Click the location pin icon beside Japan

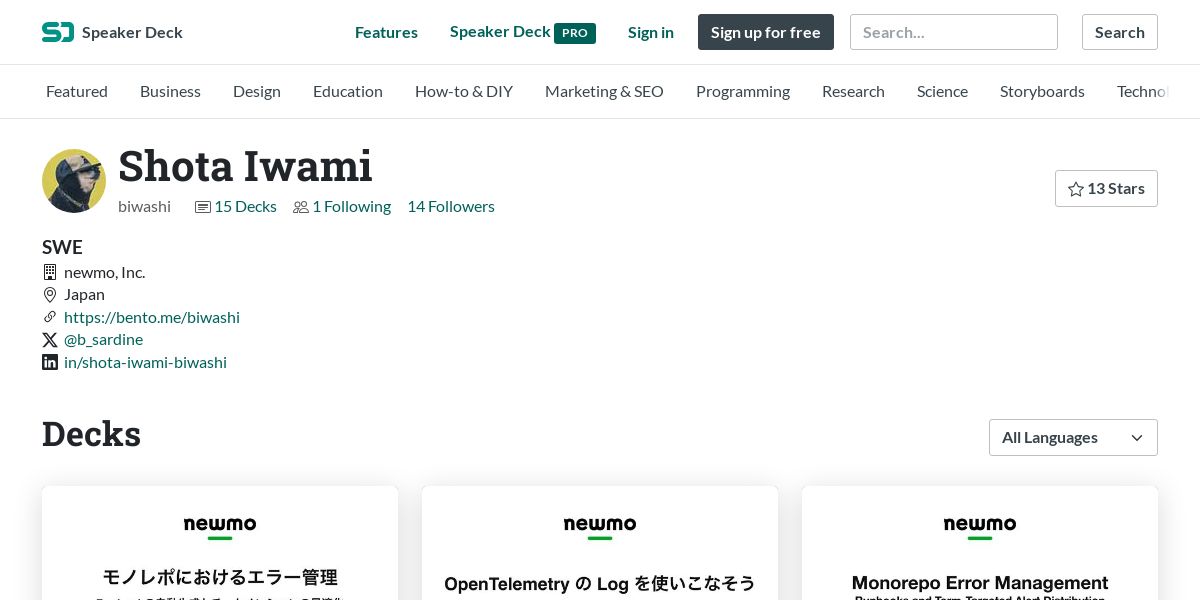[x=50, y=295]
